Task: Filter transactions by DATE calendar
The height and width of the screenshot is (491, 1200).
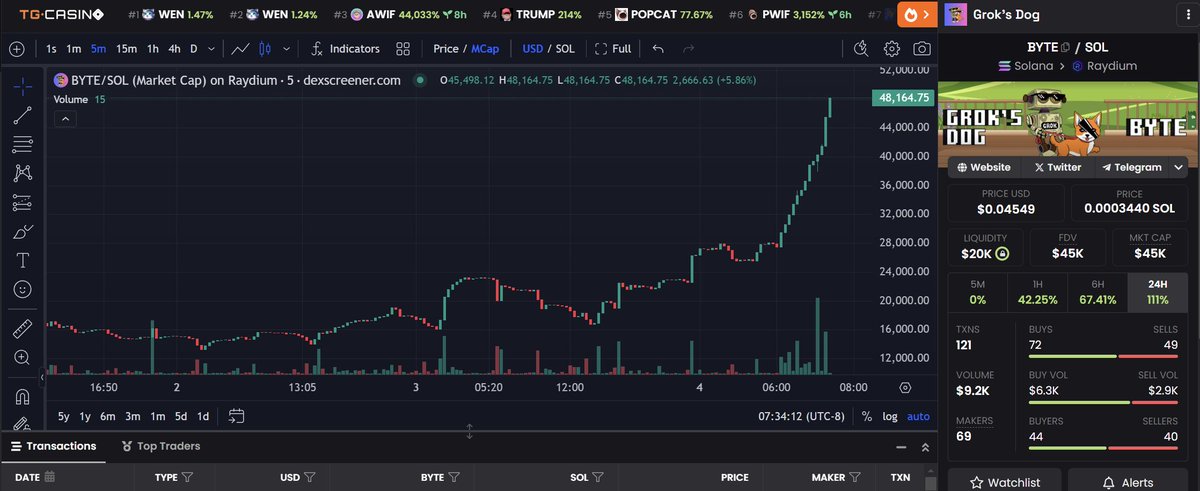Action: pyautogui.click(x=49, y=478)
